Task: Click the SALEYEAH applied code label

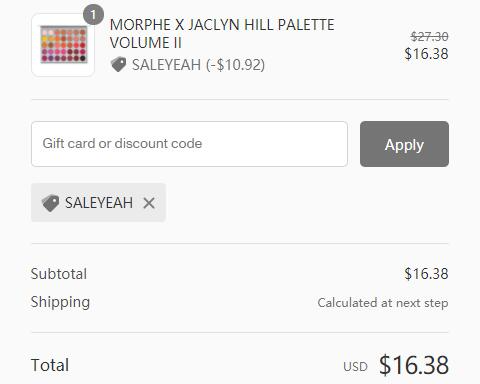Action: tap(99, 203)
